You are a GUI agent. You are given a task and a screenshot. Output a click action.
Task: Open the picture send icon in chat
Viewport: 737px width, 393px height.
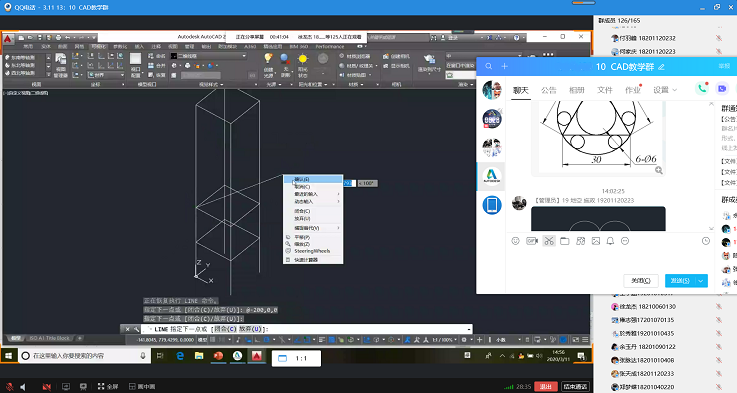596,241
